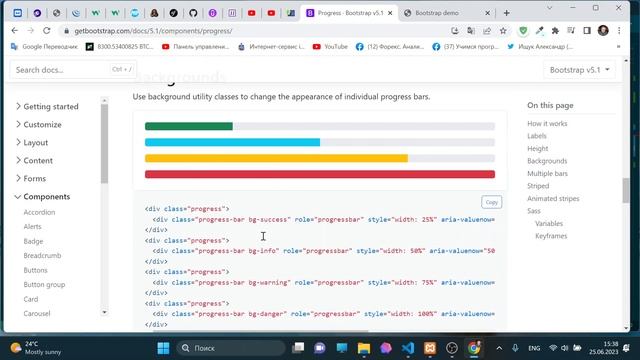Open the Windows Start menu
Image resolution: width=640 pixels, height=360 pixels.
[163, 348]
